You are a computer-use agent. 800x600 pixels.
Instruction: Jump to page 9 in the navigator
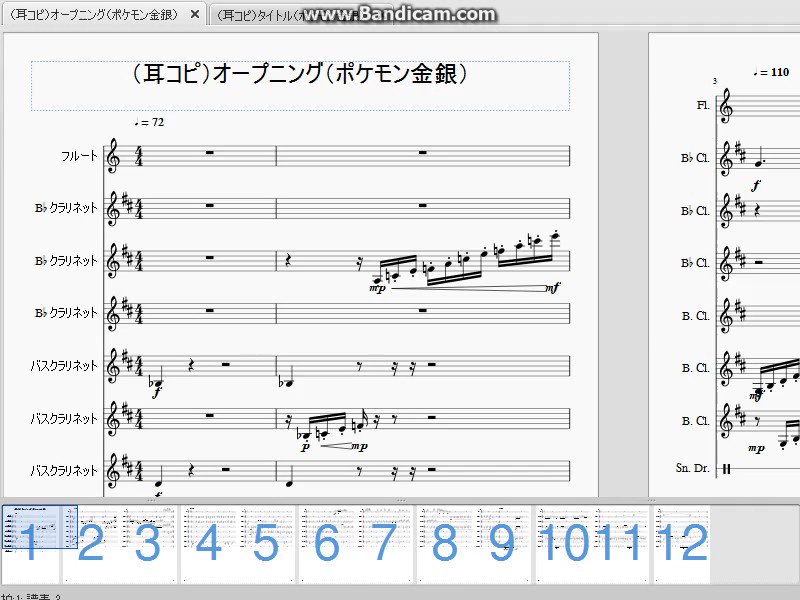point(503,543)
